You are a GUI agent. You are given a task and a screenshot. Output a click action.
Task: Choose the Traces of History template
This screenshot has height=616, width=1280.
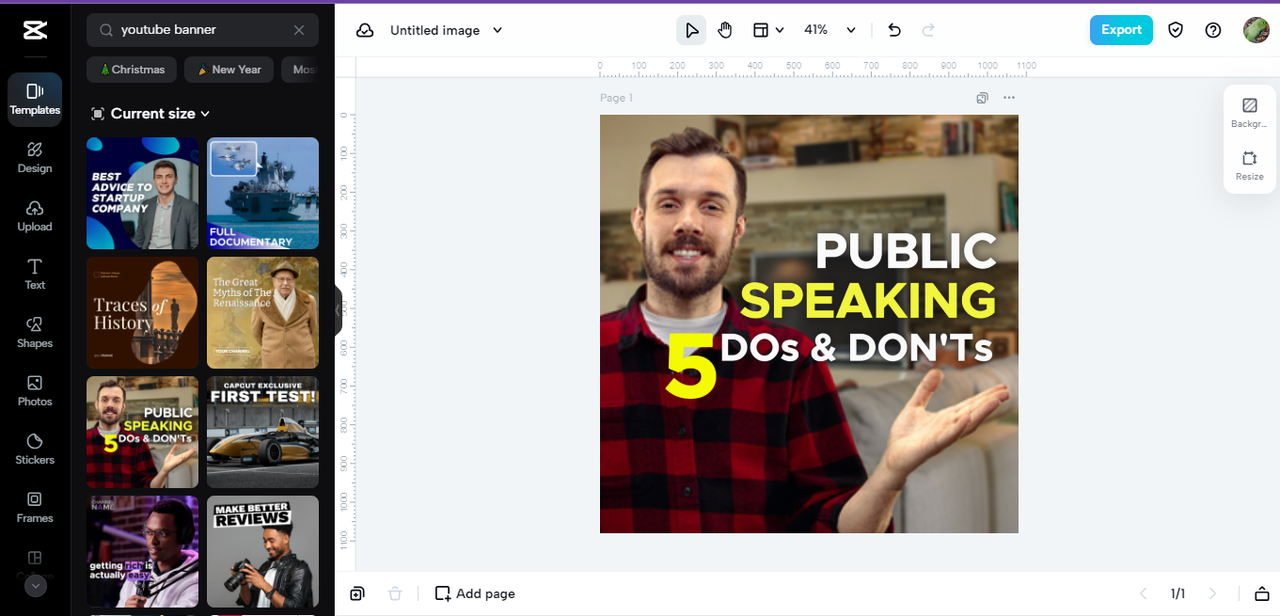point(142,313)
